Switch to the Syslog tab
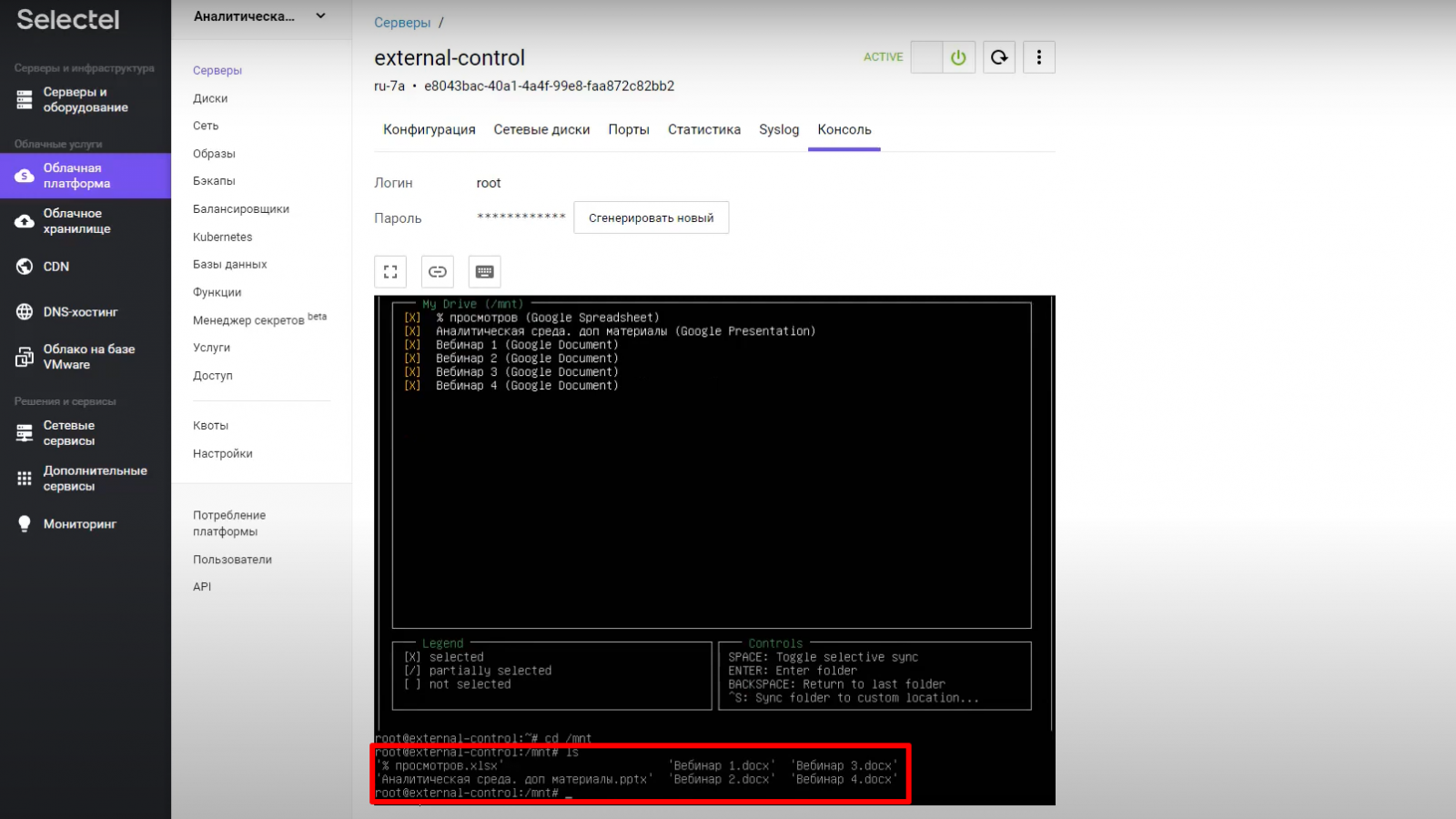This screenshot has height=819, width=1456. pos(779,129)
